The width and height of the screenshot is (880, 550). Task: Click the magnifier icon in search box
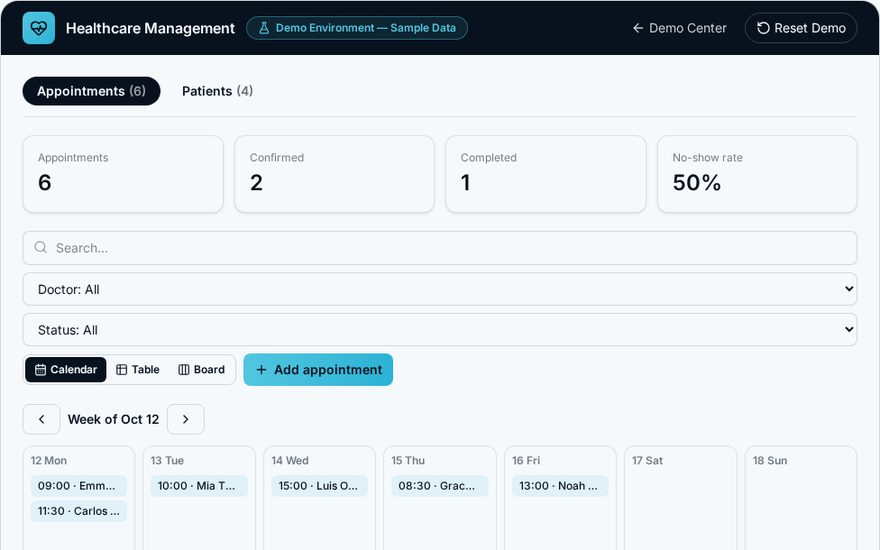tap(40, 248)
